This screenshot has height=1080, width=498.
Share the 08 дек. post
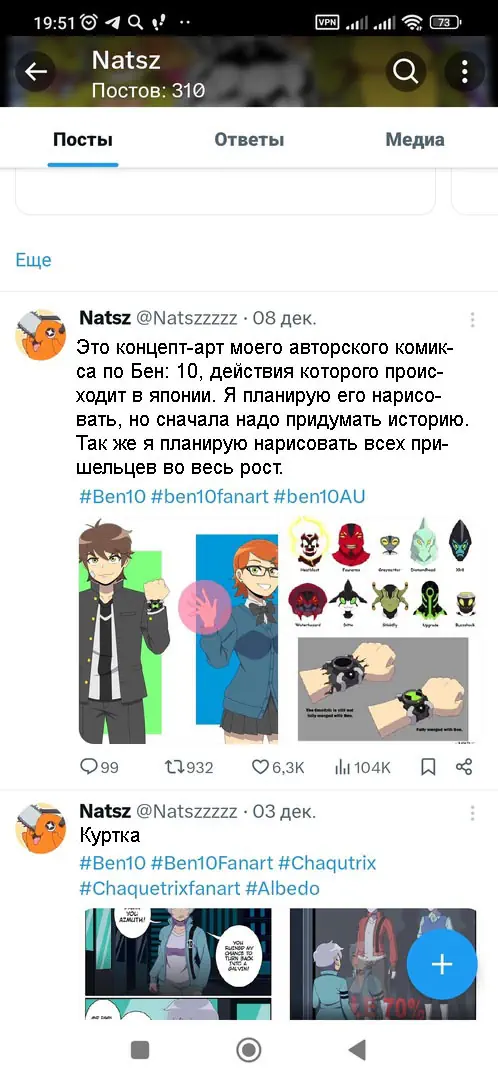[464, 767]
